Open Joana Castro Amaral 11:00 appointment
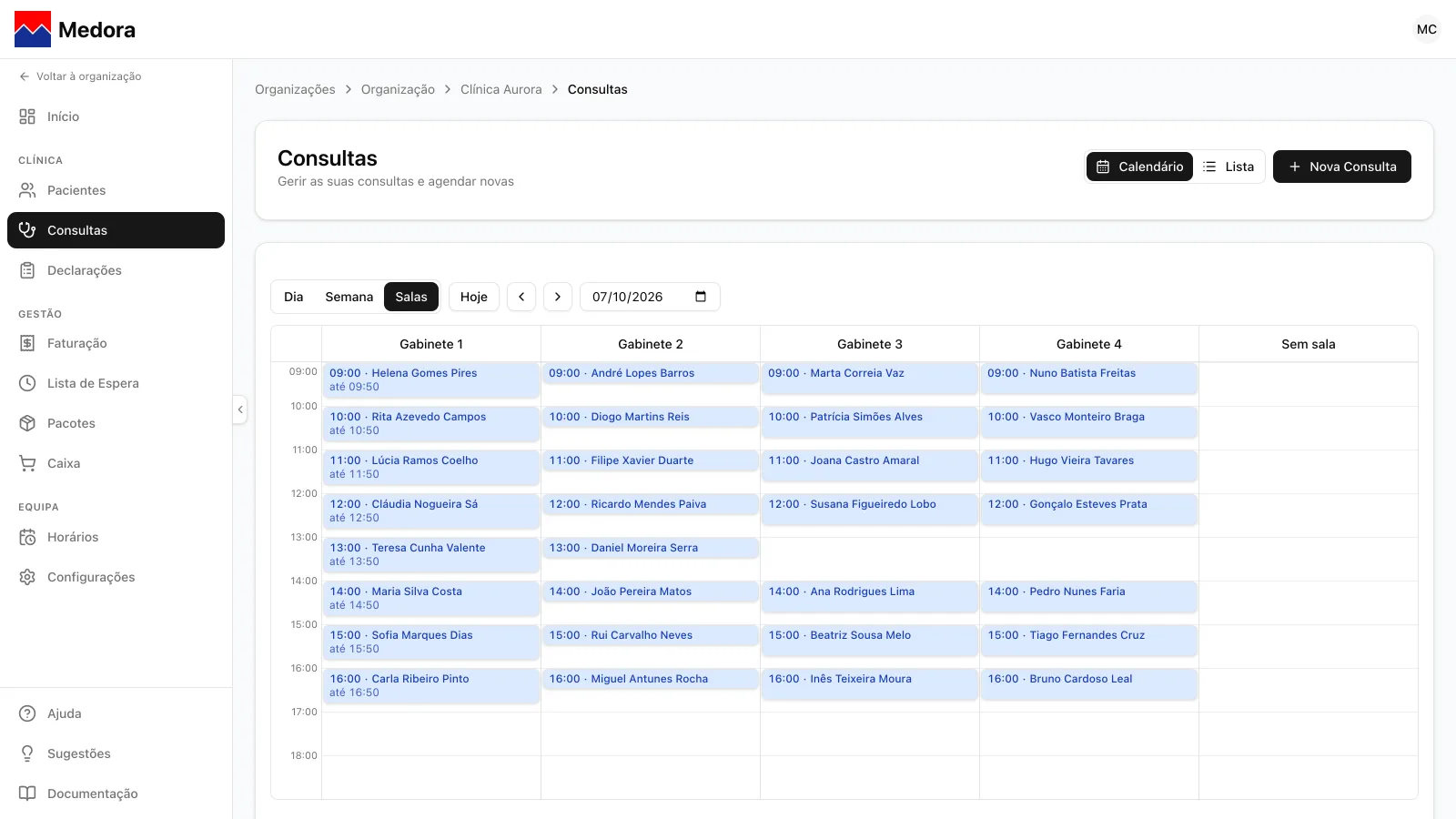This screenshot has height=819, width=1456. 870,466
